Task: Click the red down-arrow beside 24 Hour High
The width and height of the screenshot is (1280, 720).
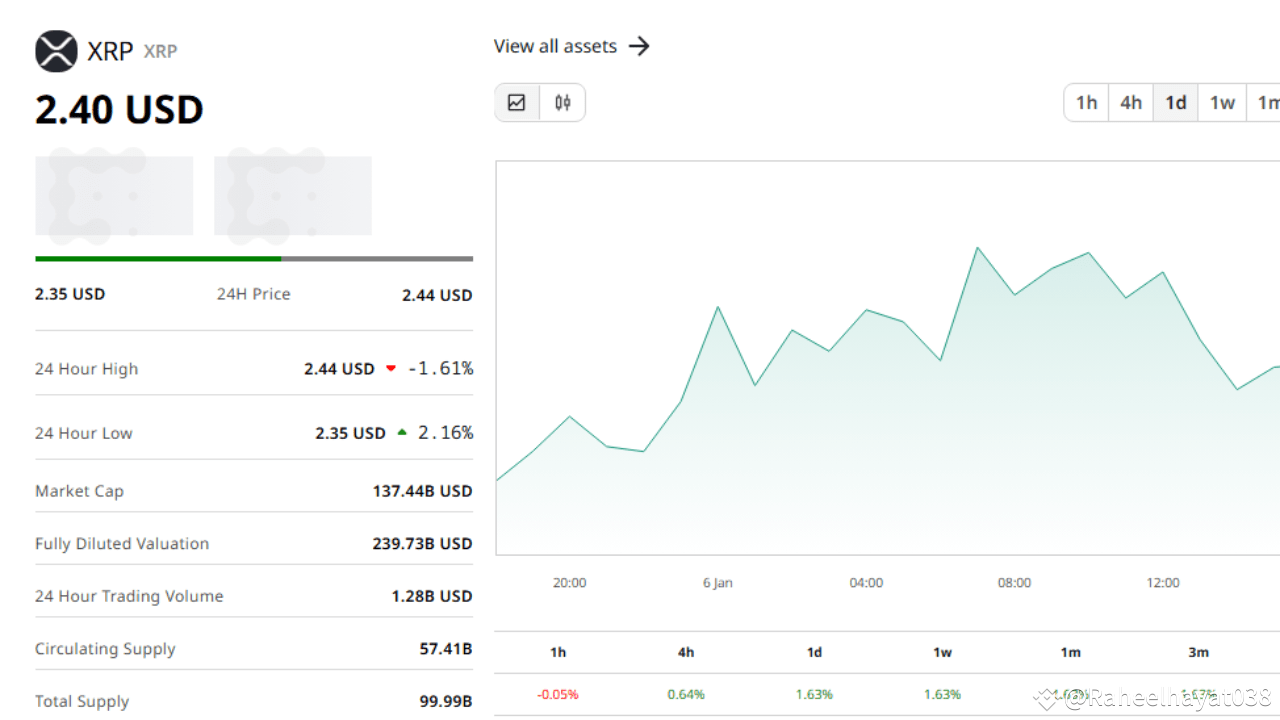Action: tap(390, 368)
